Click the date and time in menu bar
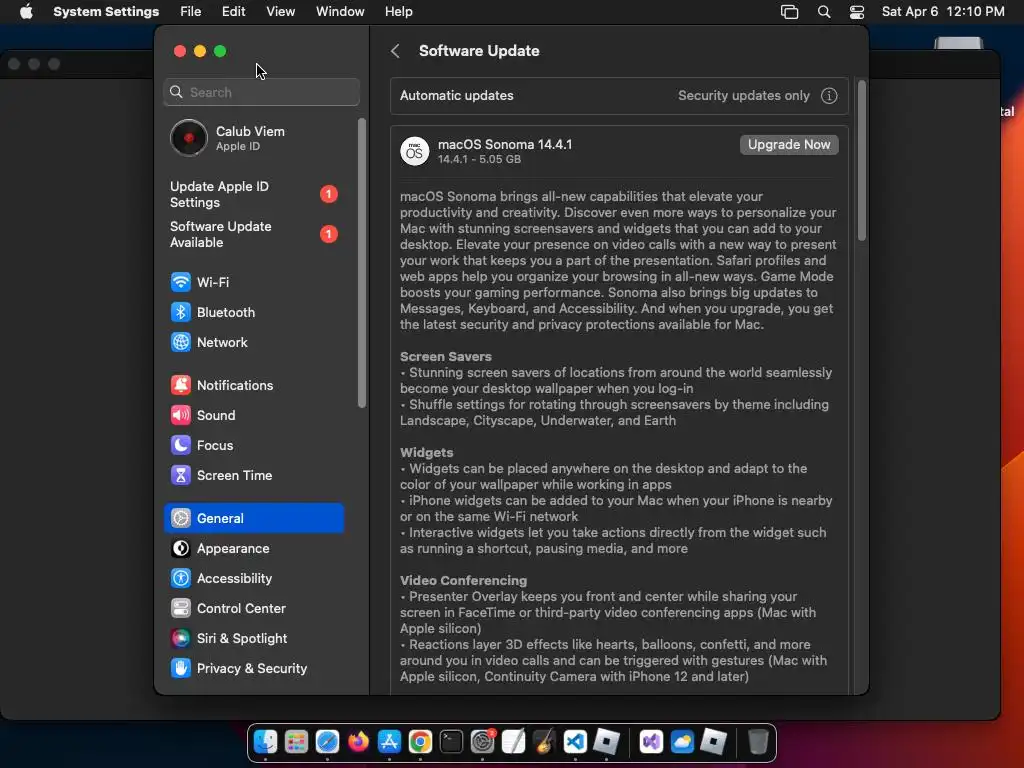 [943, 12]
